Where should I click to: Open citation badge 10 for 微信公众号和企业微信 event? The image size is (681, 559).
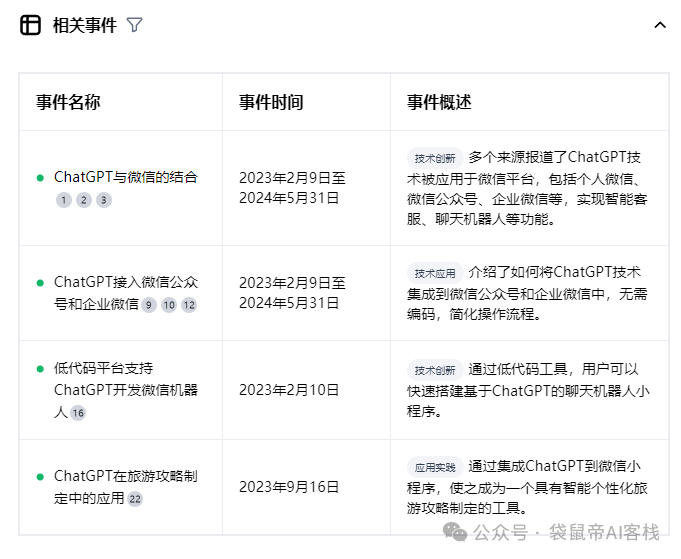pos(169,305)
